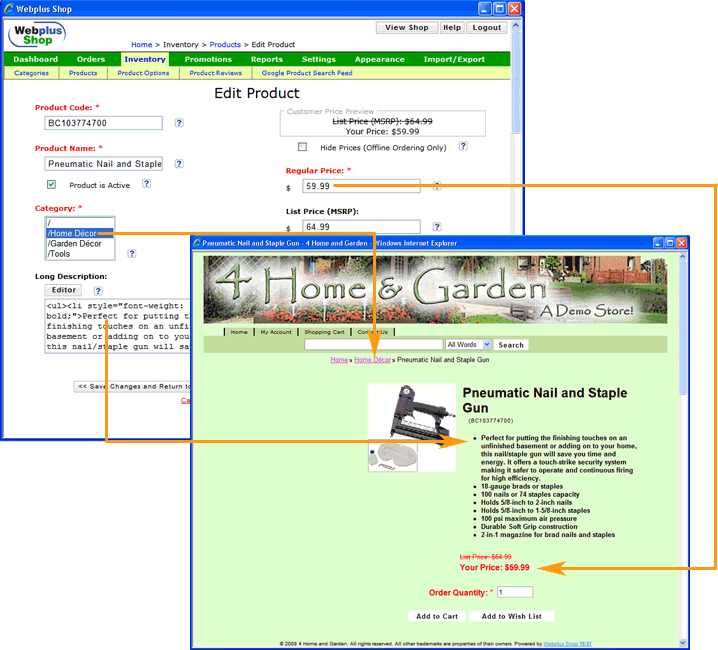Image resolution: width=718 pixels, height=650 pixels.
Task: Open All Words search dropdown in store
Action: click(x=468, y=344)
